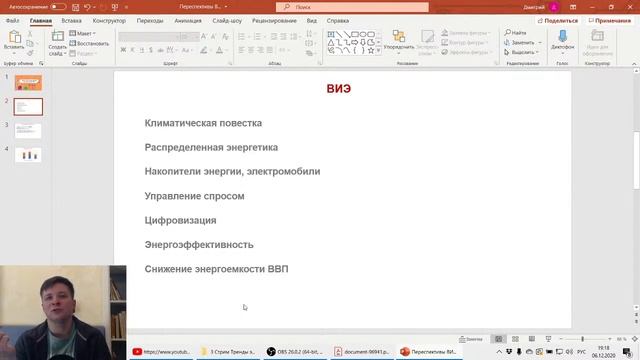This screenshot has height=360, width=640.
Task: Click the numbered list icon
Action: click(257, 37)
